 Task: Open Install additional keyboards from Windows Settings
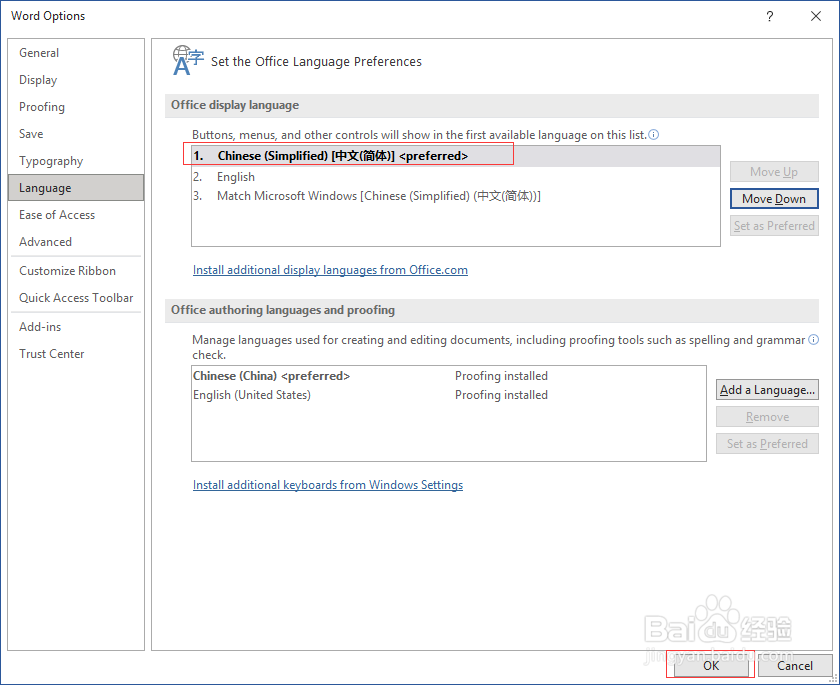328,485
